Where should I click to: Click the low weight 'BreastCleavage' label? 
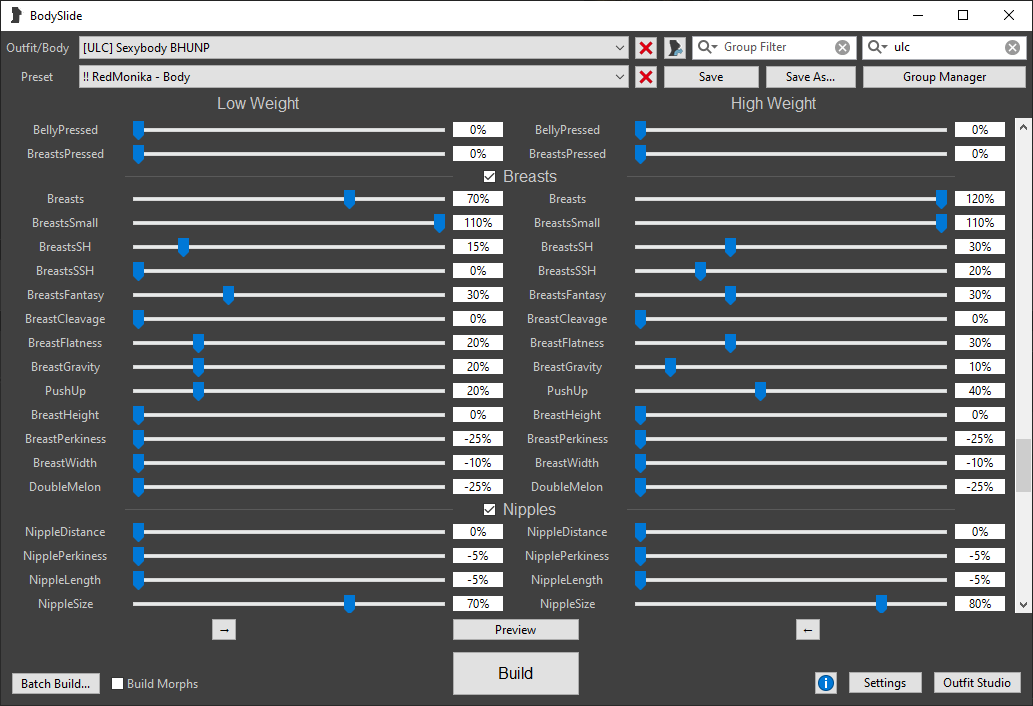pos(65,319)
